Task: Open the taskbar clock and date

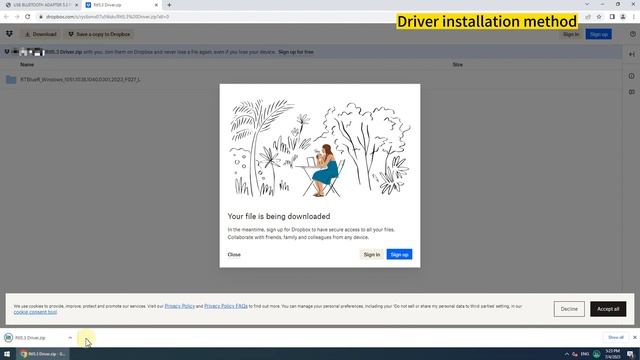Action: (612, 354)
